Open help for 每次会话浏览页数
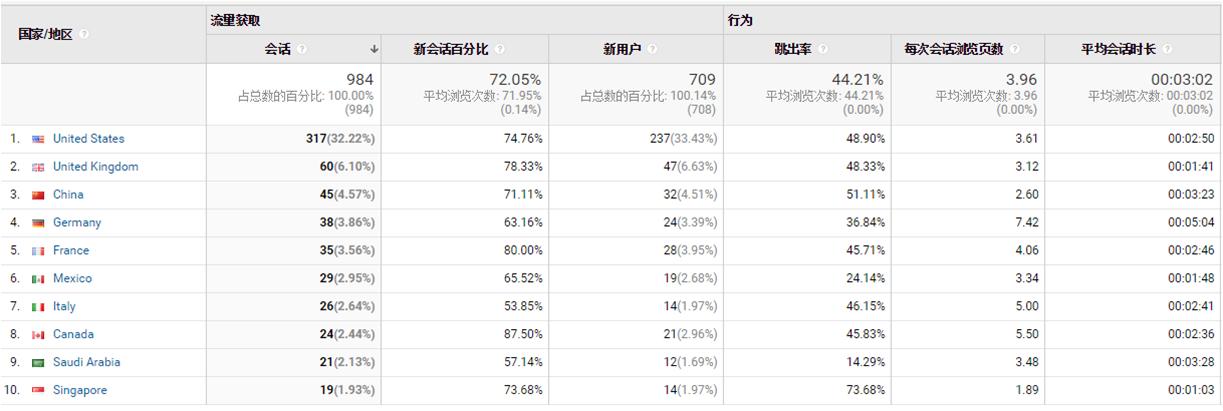This screenshot has height=411, width=1223. 1014,49
